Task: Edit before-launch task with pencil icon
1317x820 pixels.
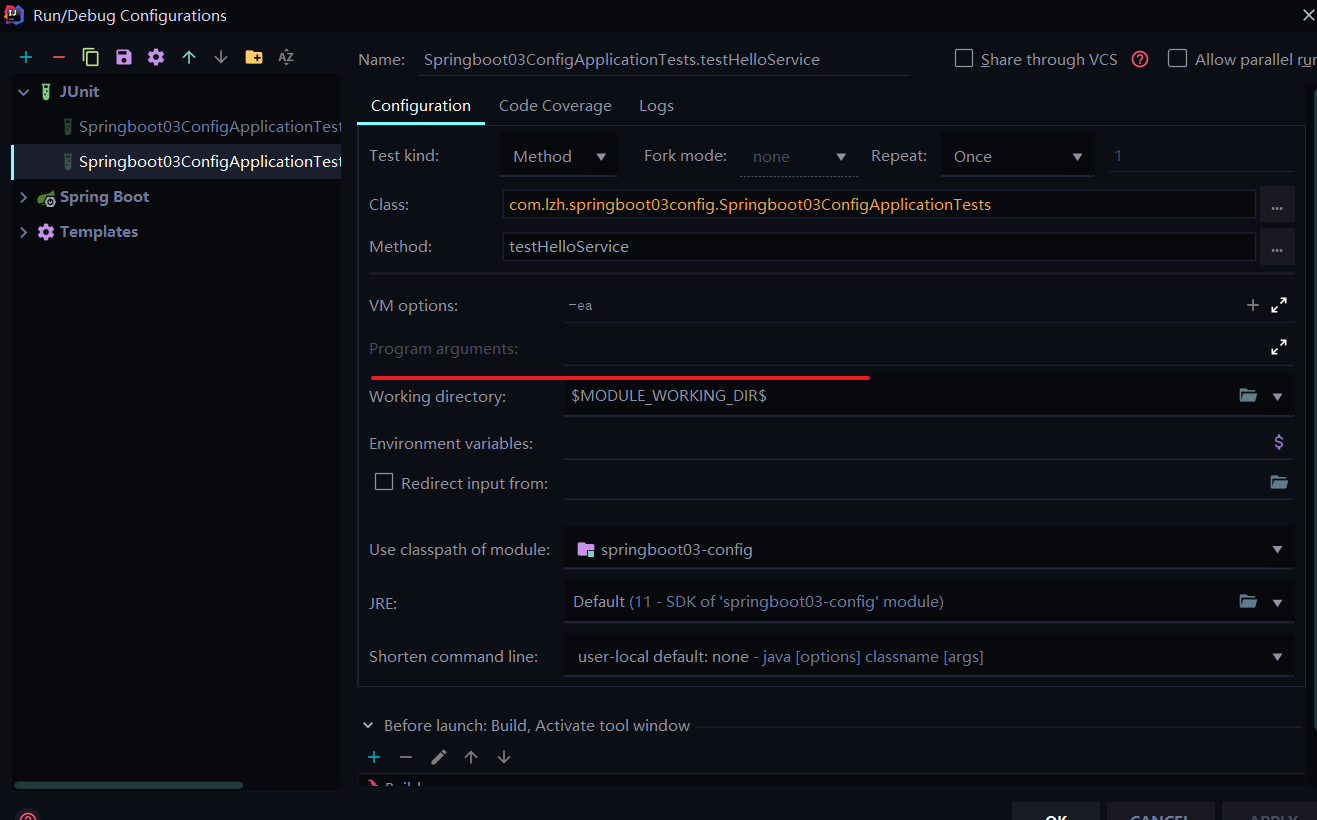Action: point(438,757)
